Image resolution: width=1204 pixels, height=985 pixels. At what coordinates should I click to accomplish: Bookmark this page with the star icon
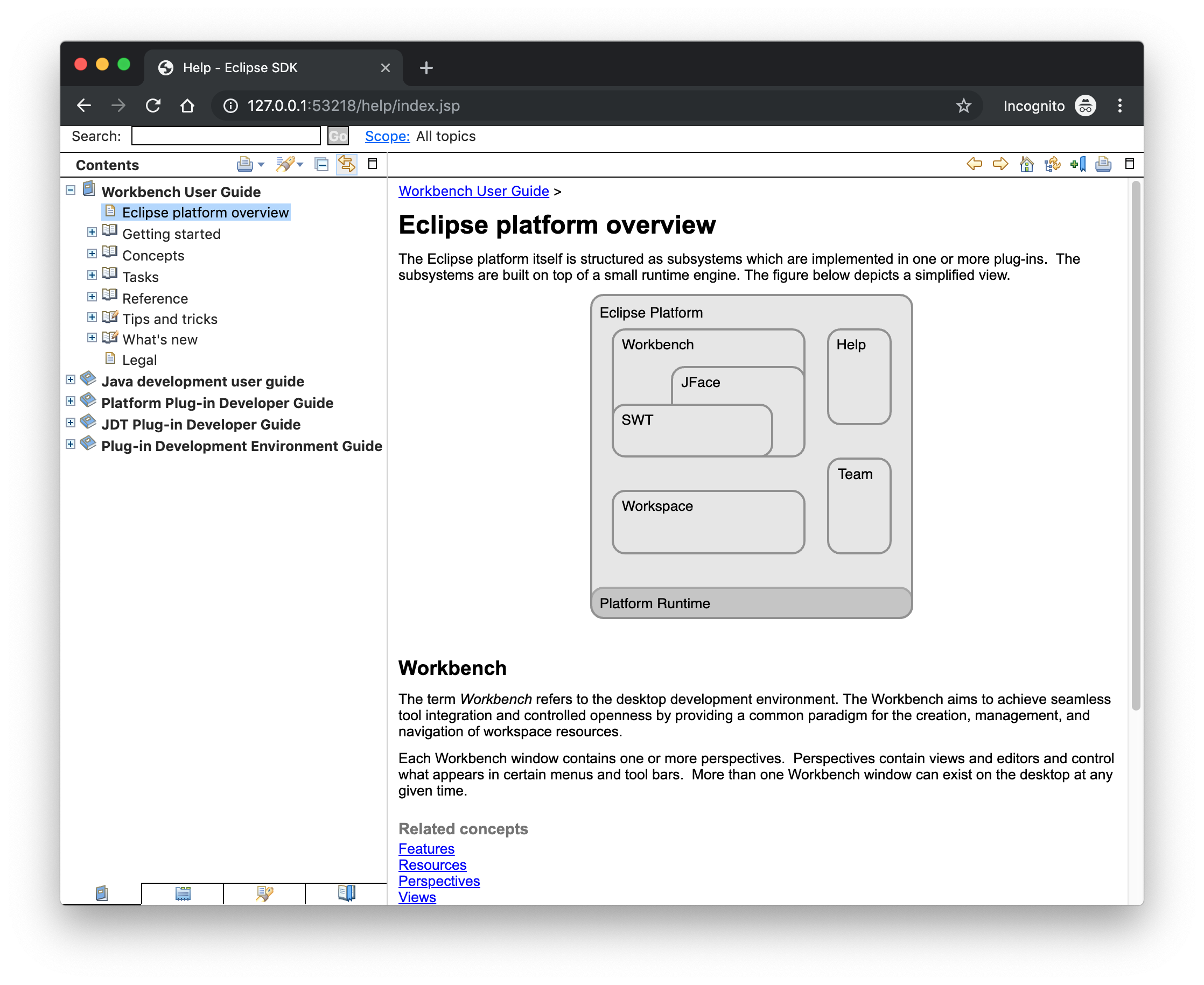click(x=963, y=106)
